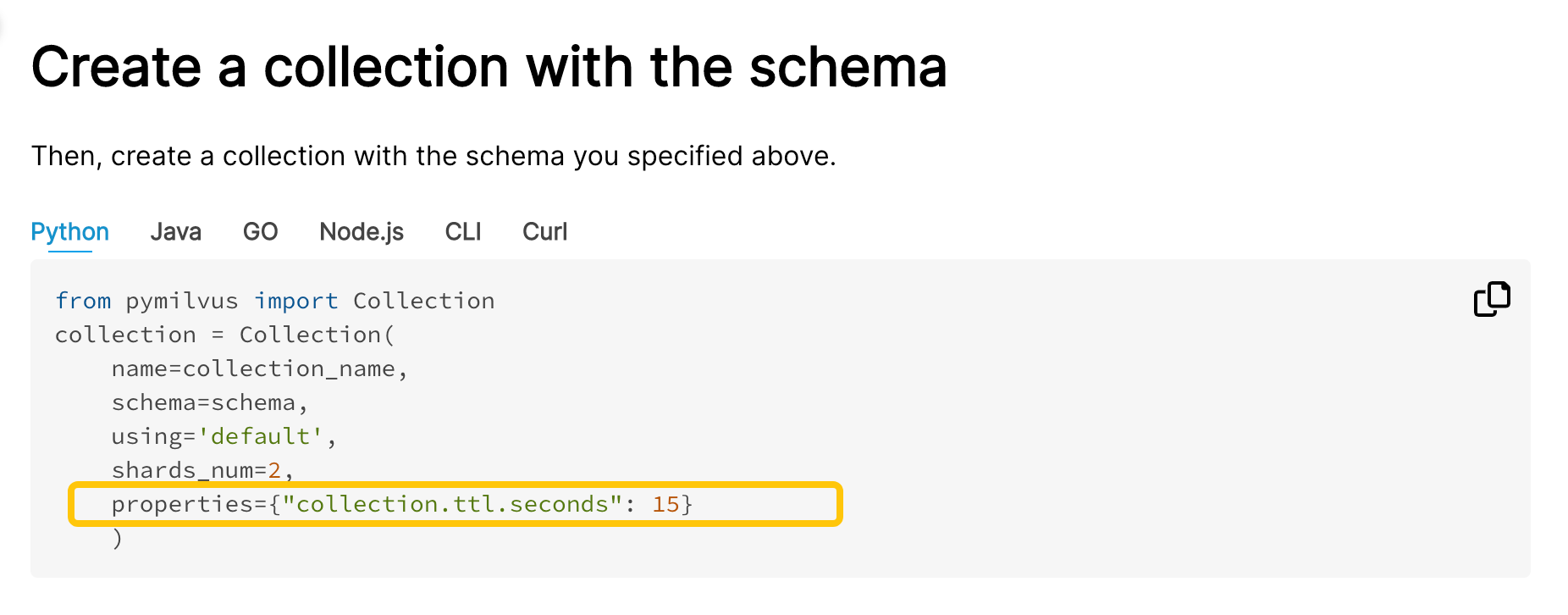This screenshot has height=615, width=1568.
Task: Select the active Python tab
Action: [x=69, y=231]
